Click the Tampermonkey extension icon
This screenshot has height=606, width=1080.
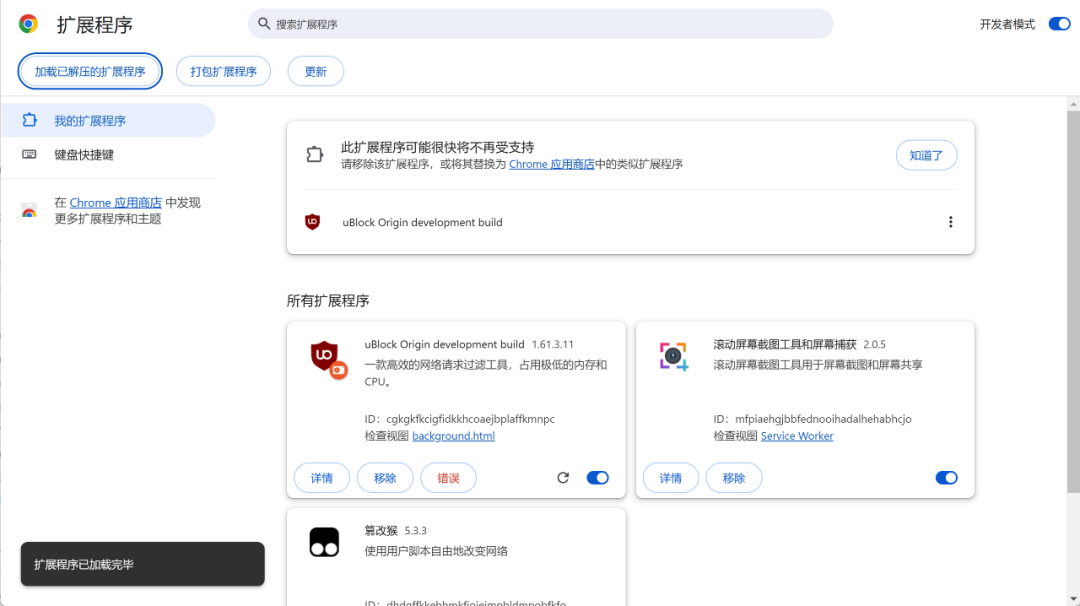click(x=324, y=542)
